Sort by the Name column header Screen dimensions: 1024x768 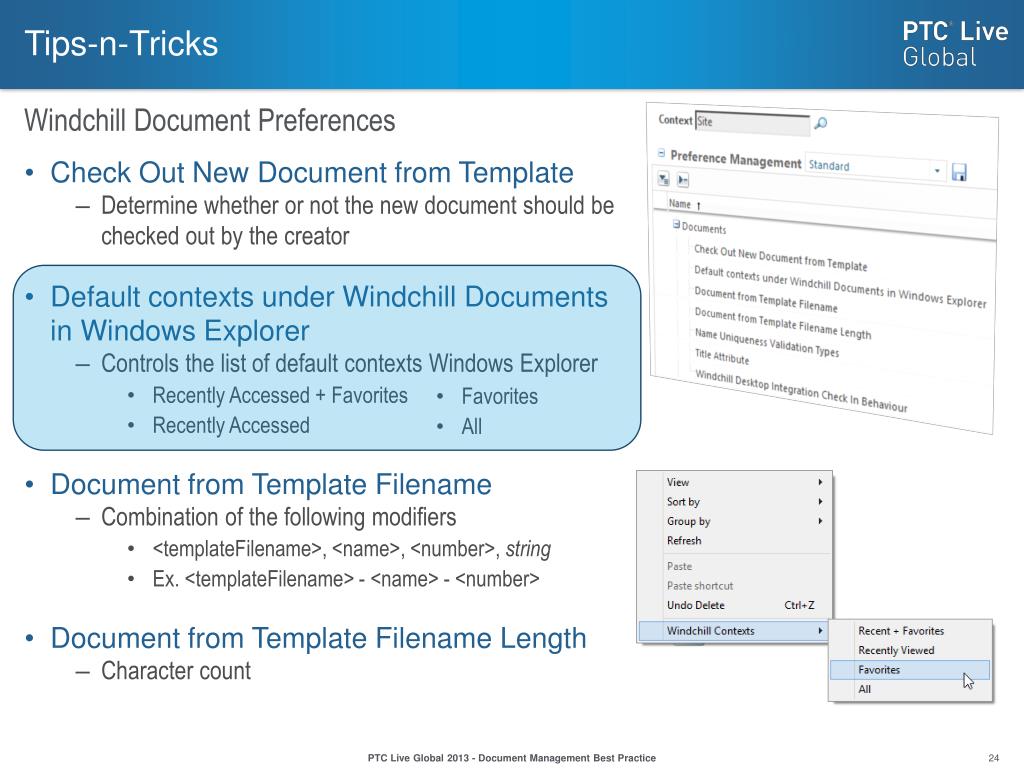680,204
